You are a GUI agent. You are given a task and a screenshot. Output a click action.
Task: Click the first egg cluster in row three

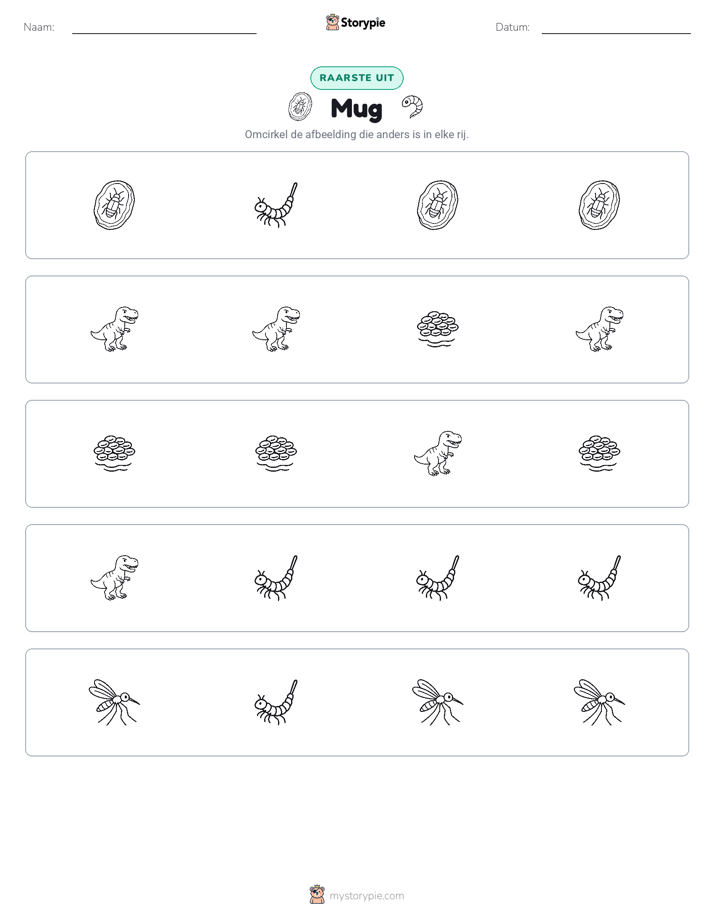pyautogui.click(x=114, y=454)
